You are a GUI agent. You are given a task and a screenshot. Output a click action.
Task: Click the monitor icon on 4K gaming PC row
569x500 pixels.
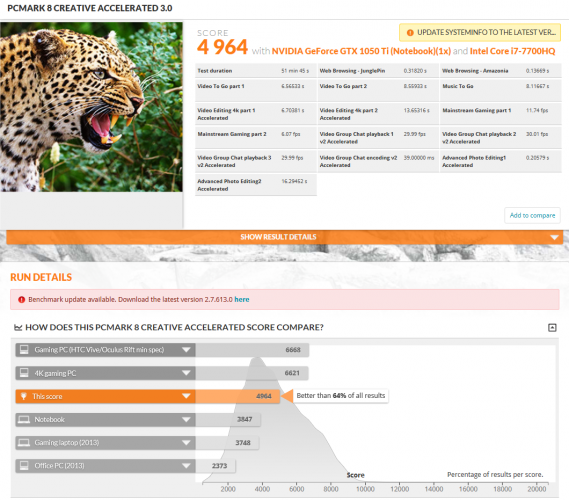tap(24, 373)
